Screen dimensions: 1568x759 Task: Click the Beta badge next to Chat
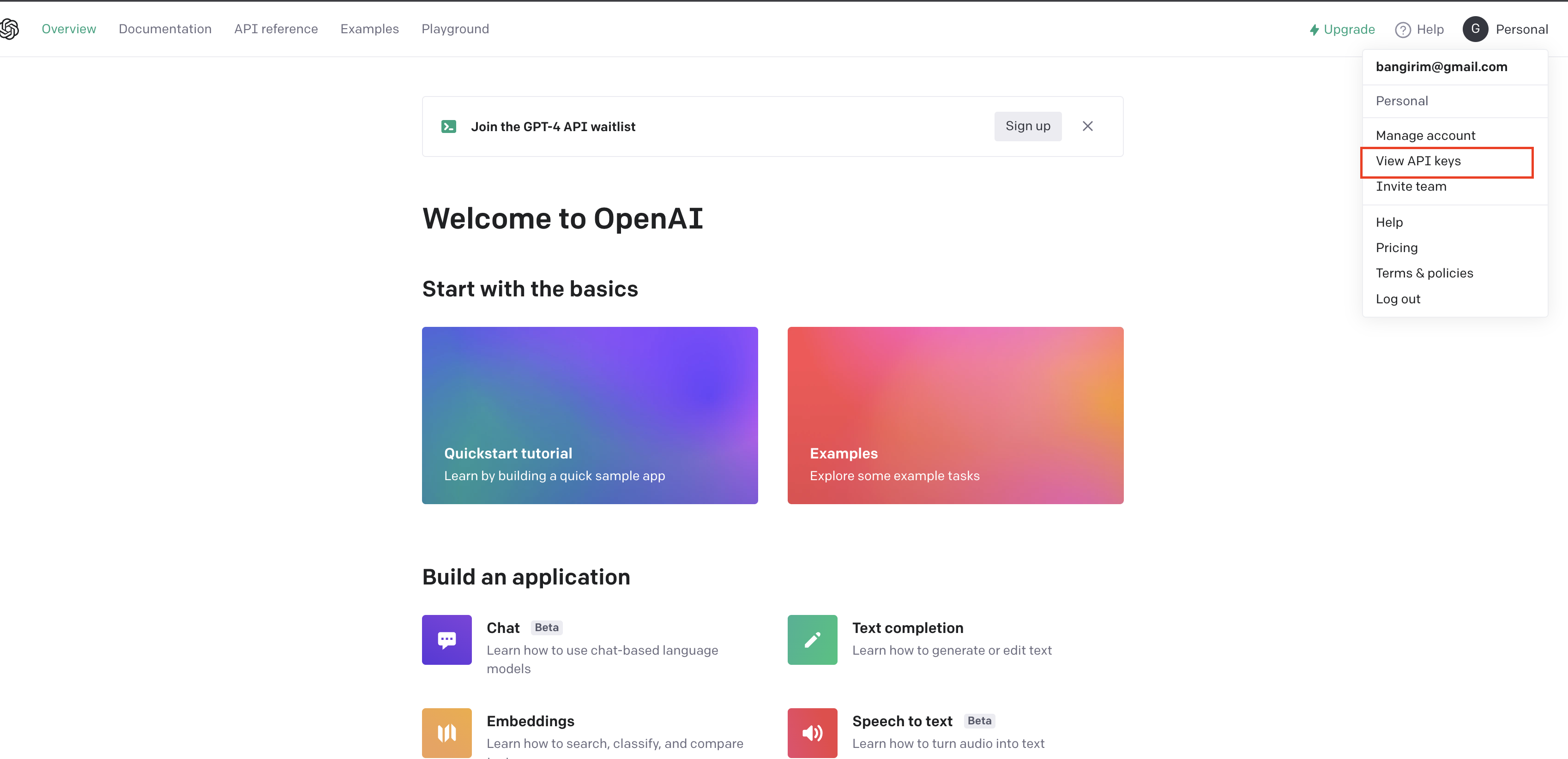546,627
